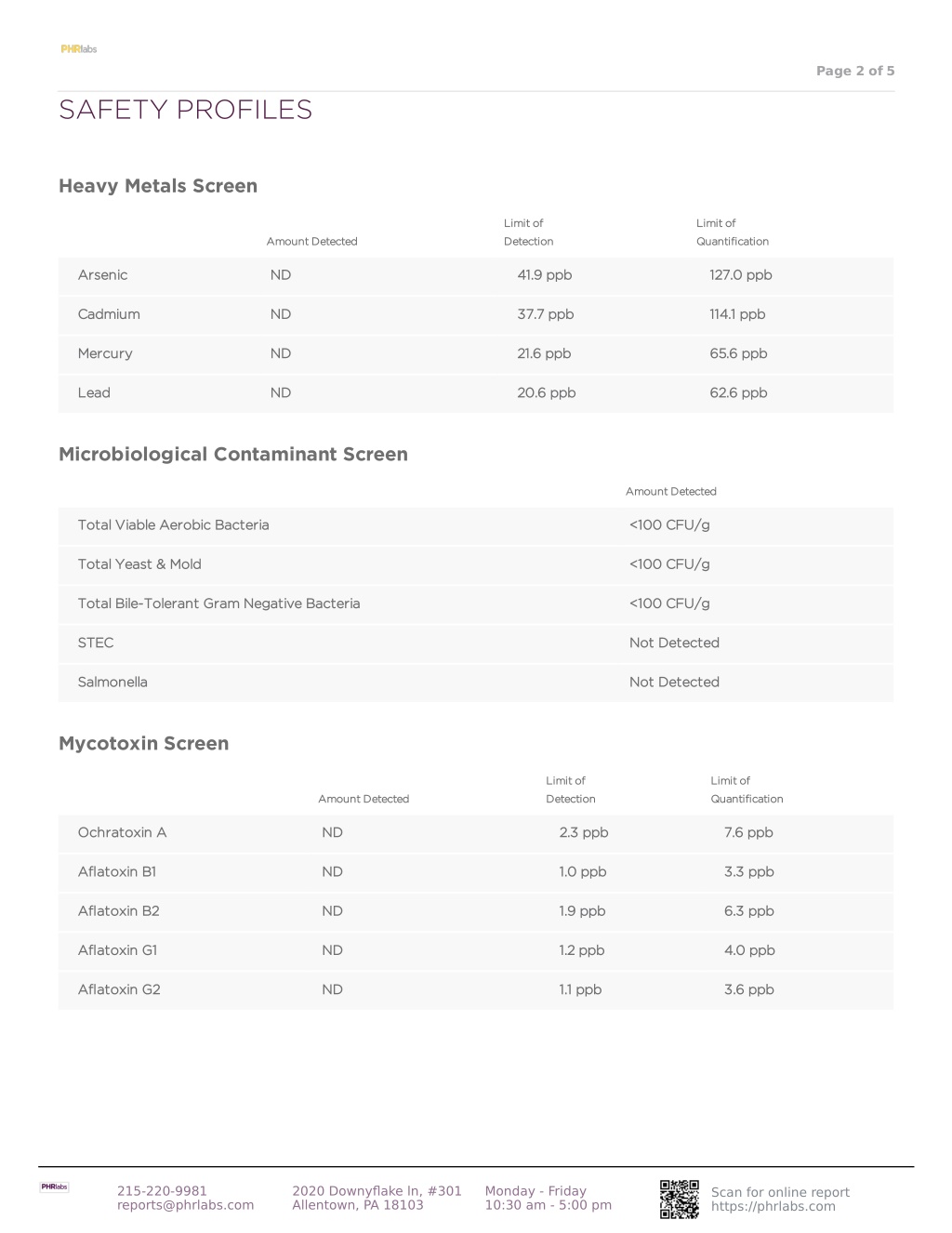
Task: Click Aflatoxin G2 amount detected value
Action: pos(332,989)
